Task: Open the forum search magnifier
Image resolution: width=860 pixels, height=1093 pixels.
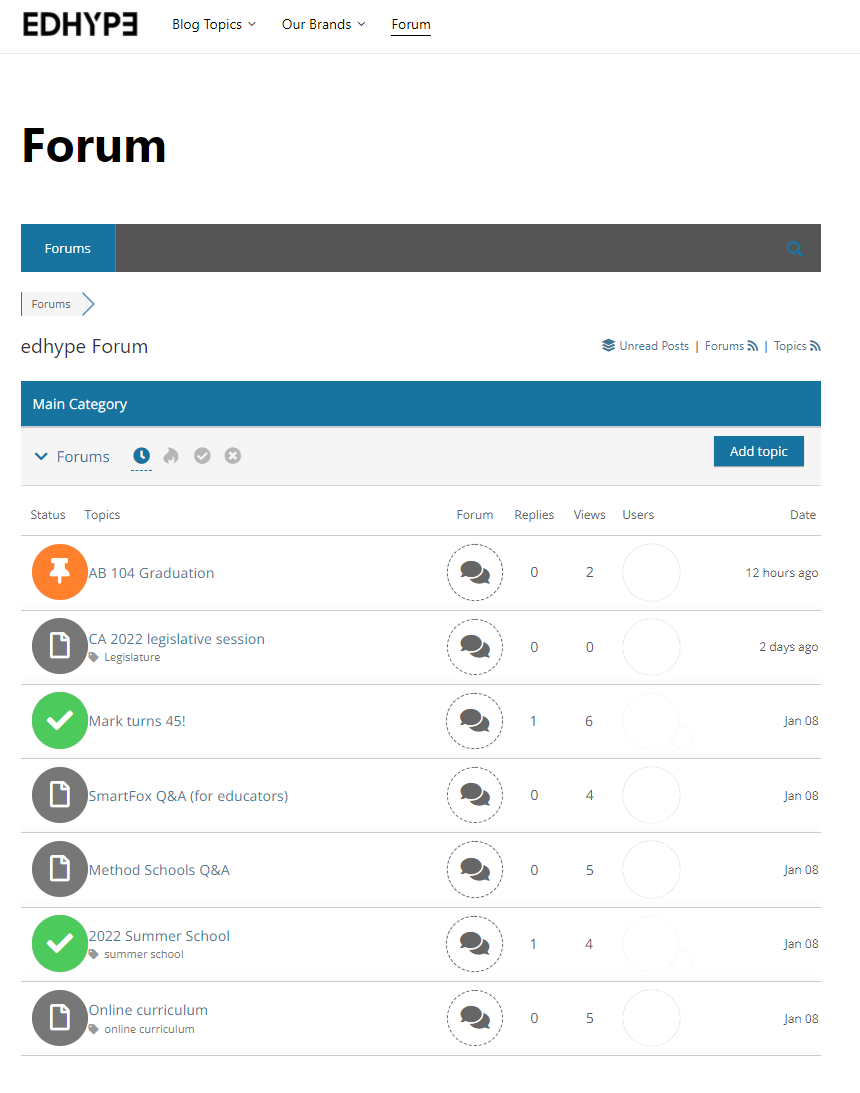Action: pos(795,248)
